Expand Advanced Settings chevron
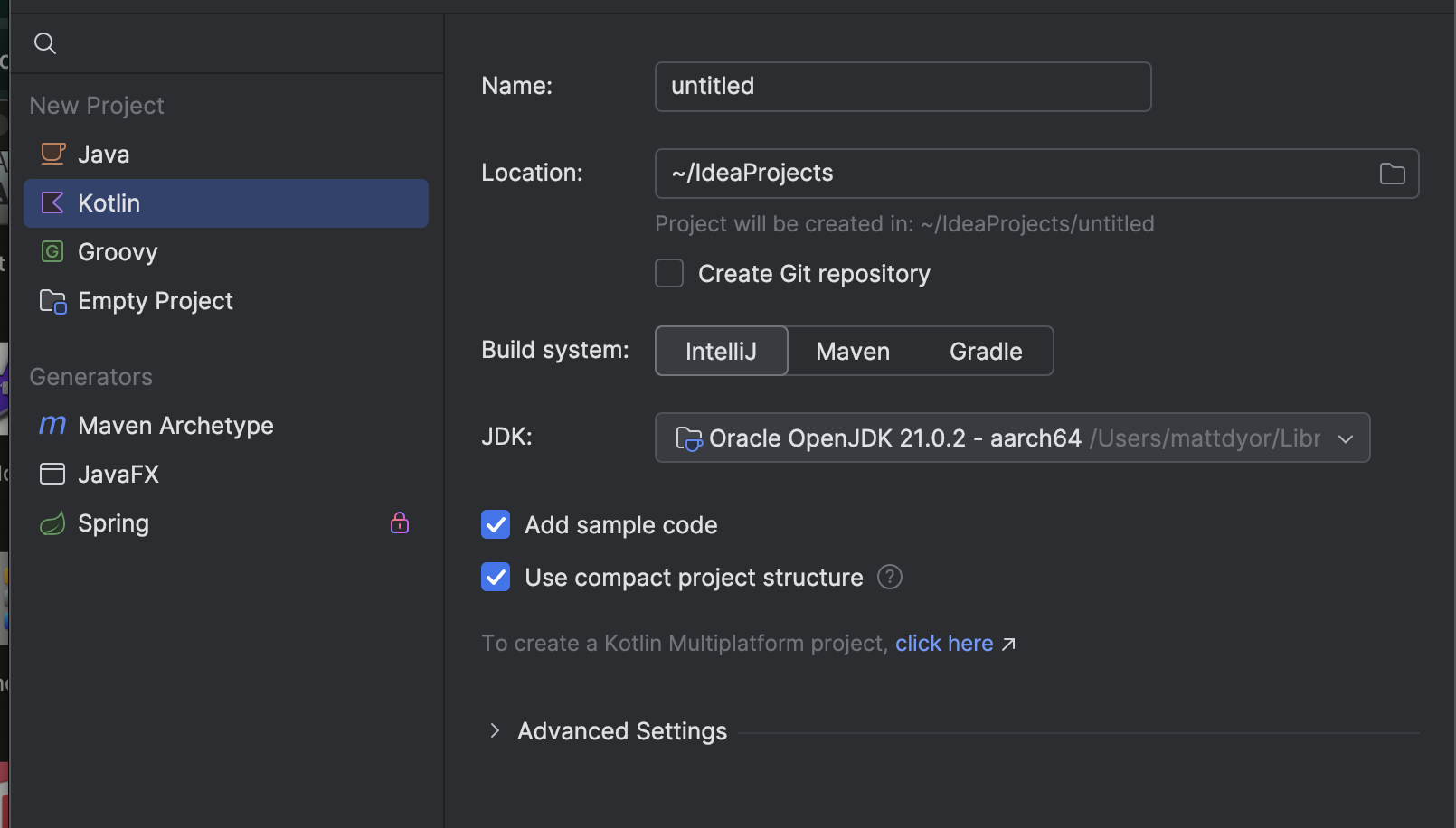The image size is (1456, 828). pos(495,730)
